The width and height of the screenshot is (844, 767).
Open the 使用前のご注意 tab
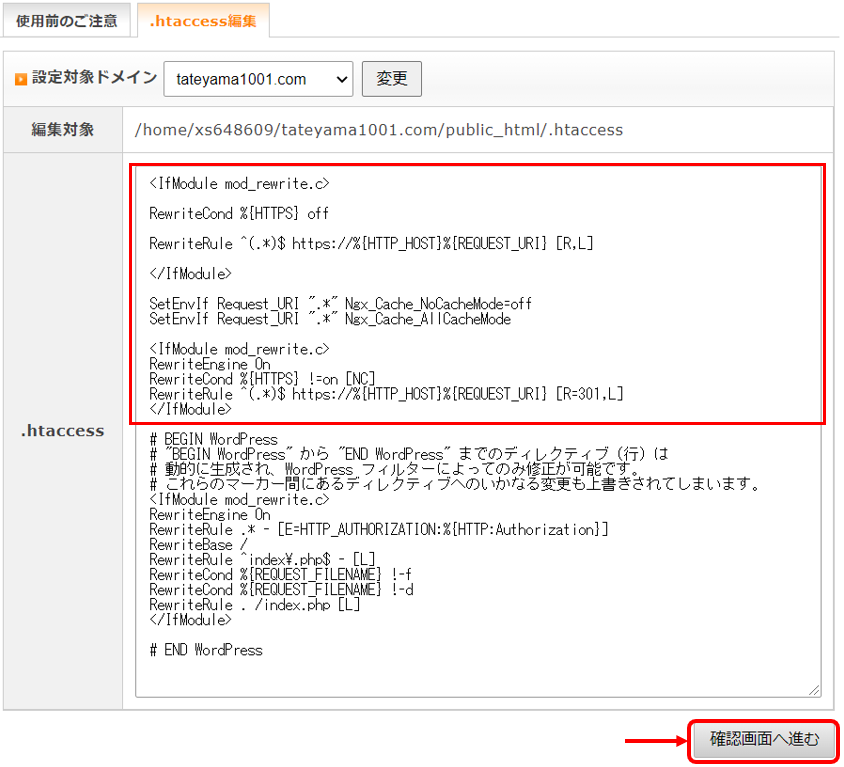[x=66, y=20]
